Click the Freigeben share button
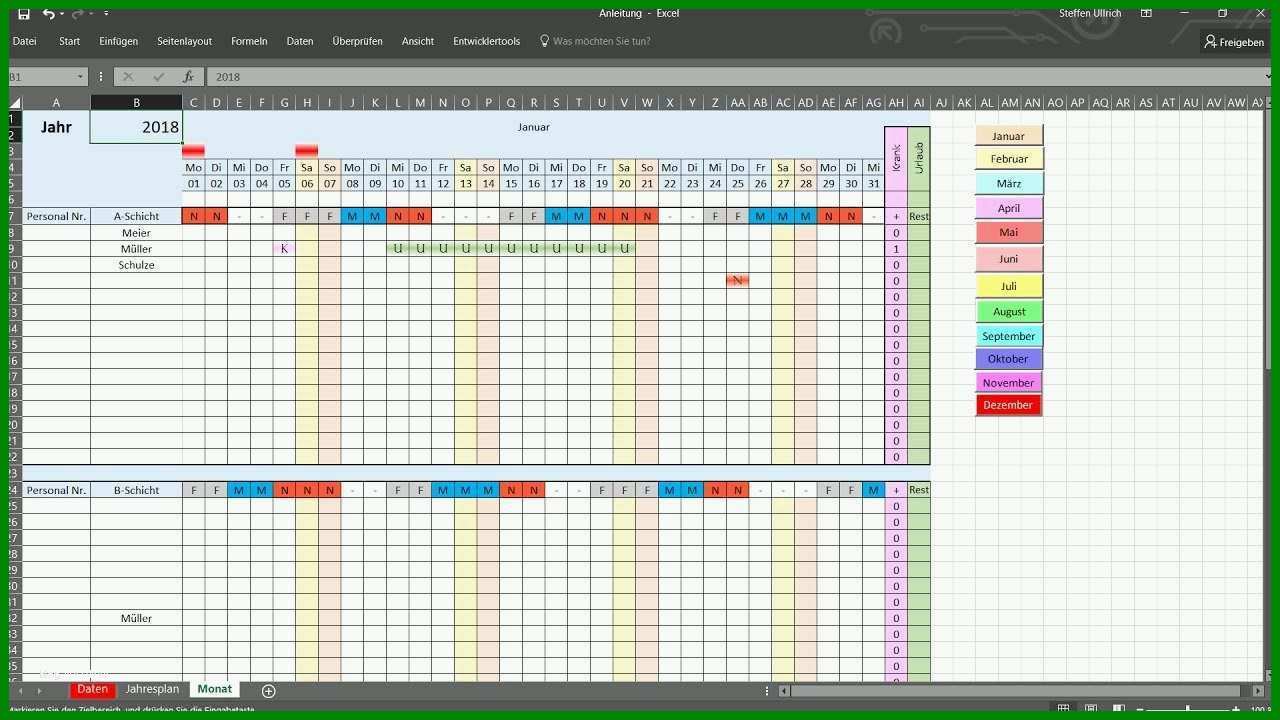Viewport: 1280px width, 720px height. coord(1234,42)
